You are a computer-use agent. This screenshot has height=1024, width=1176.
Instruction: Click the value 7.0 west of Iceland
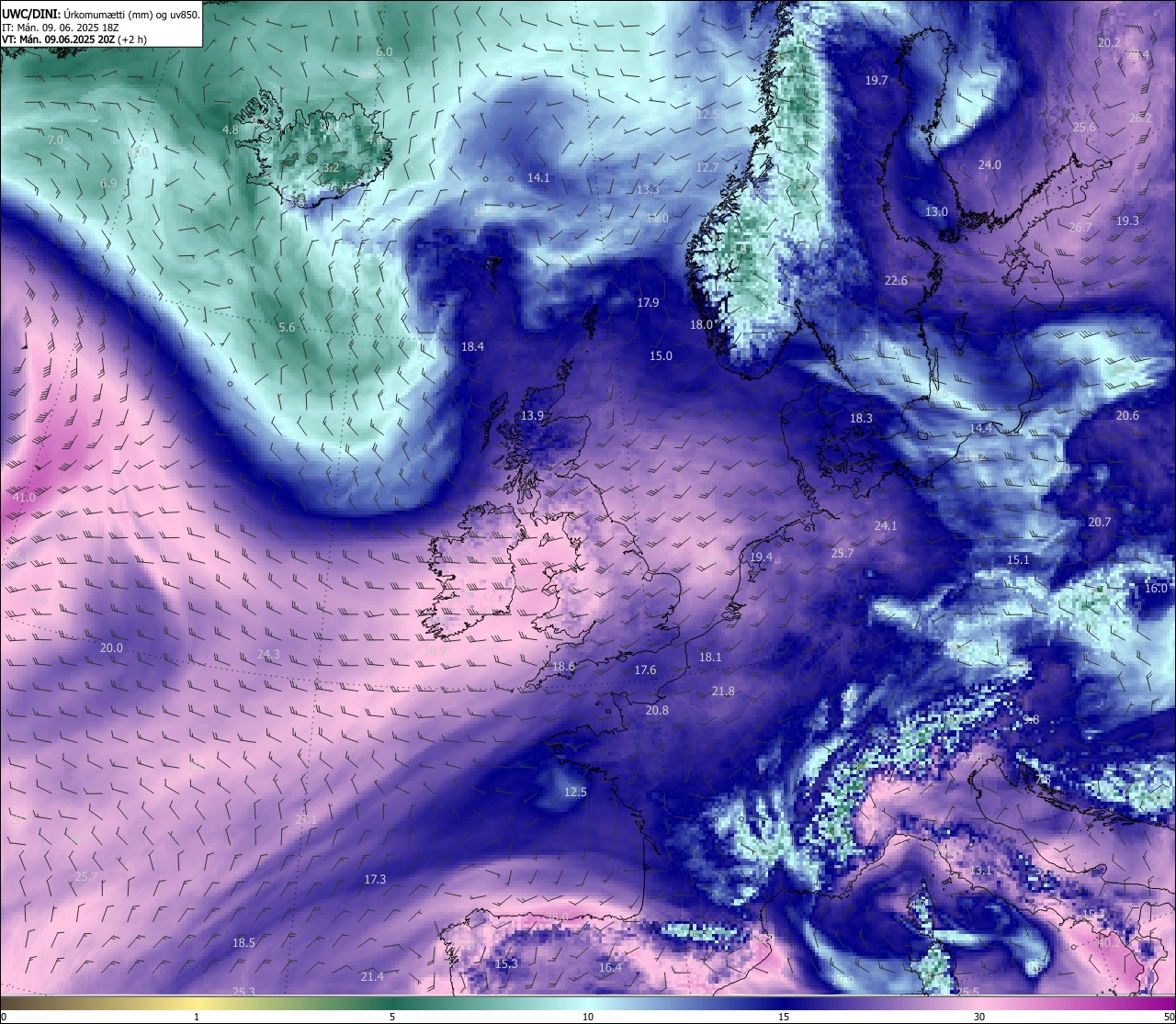pyautogui.click(x=55, y=141)
